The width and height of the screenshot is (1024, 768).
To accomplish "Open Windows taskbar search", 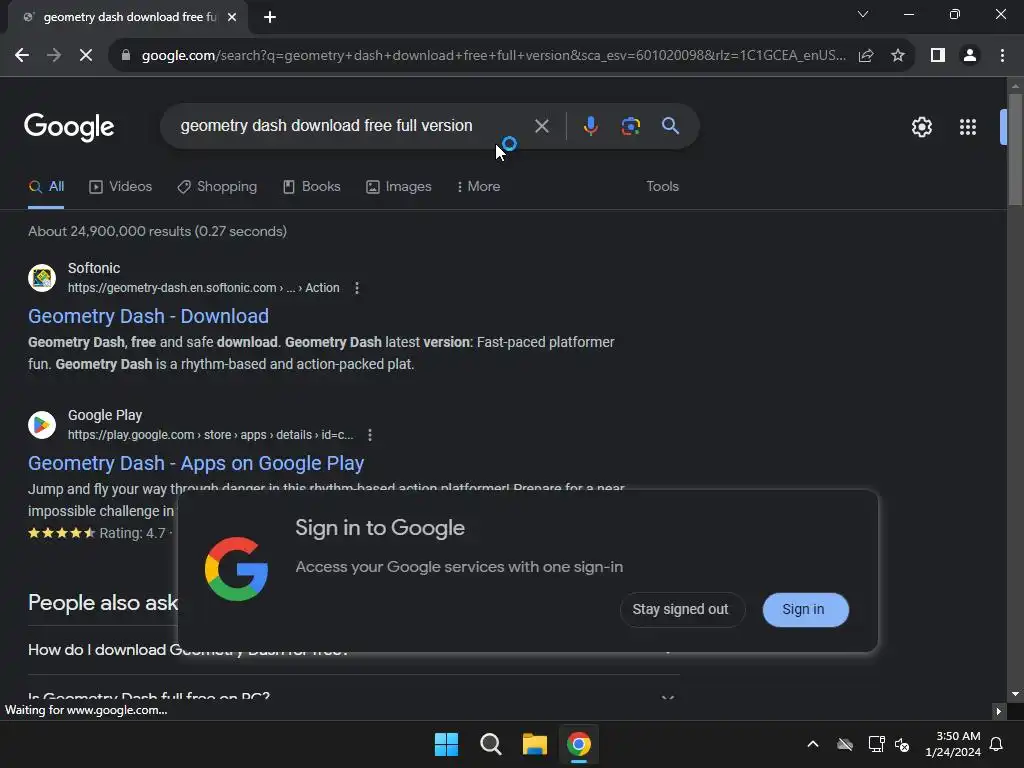I will [490, 744].
